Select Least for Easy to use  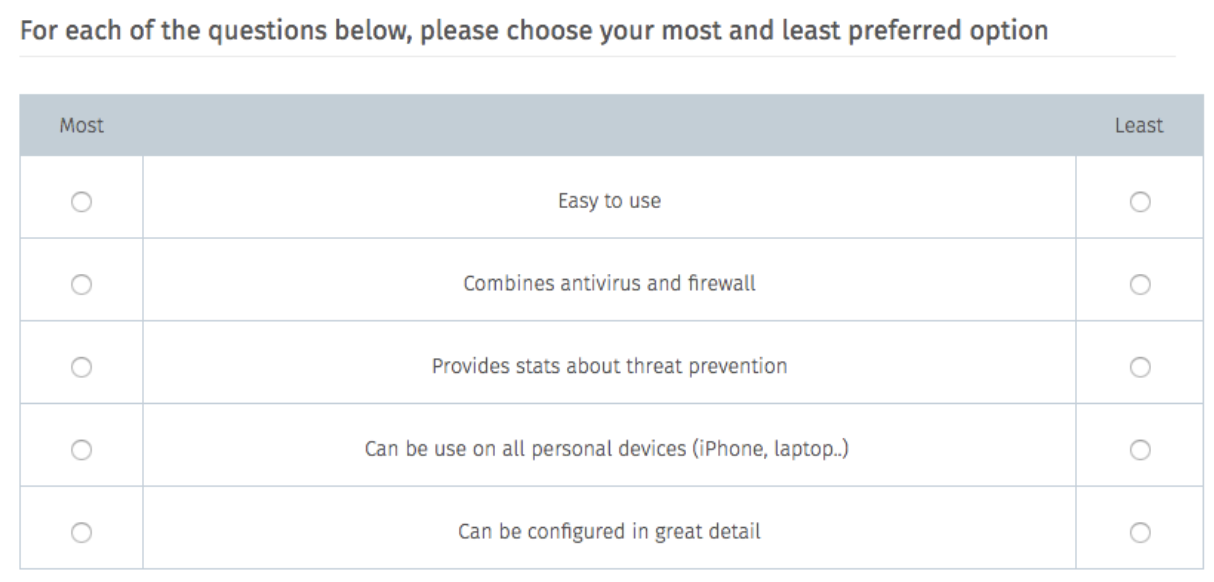click(1139, 202)
